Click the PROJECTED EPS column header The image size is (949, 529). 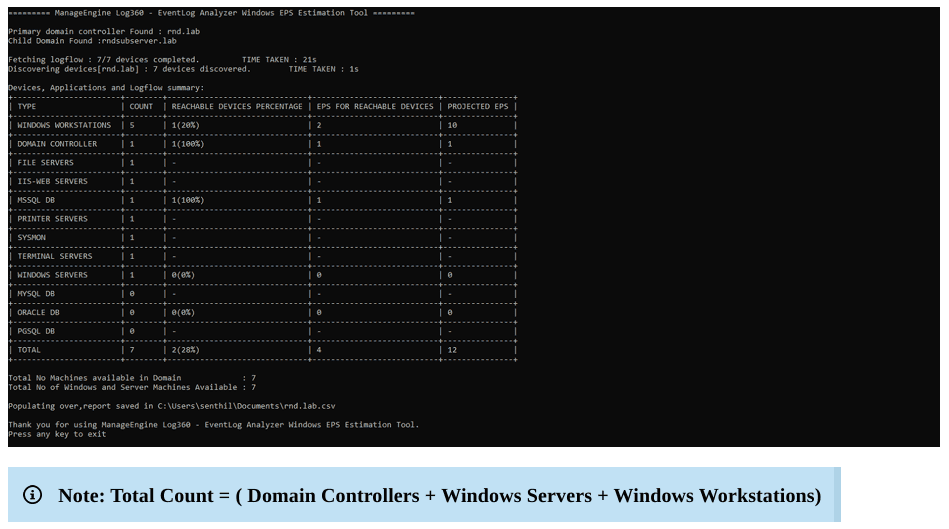point(478,107)
